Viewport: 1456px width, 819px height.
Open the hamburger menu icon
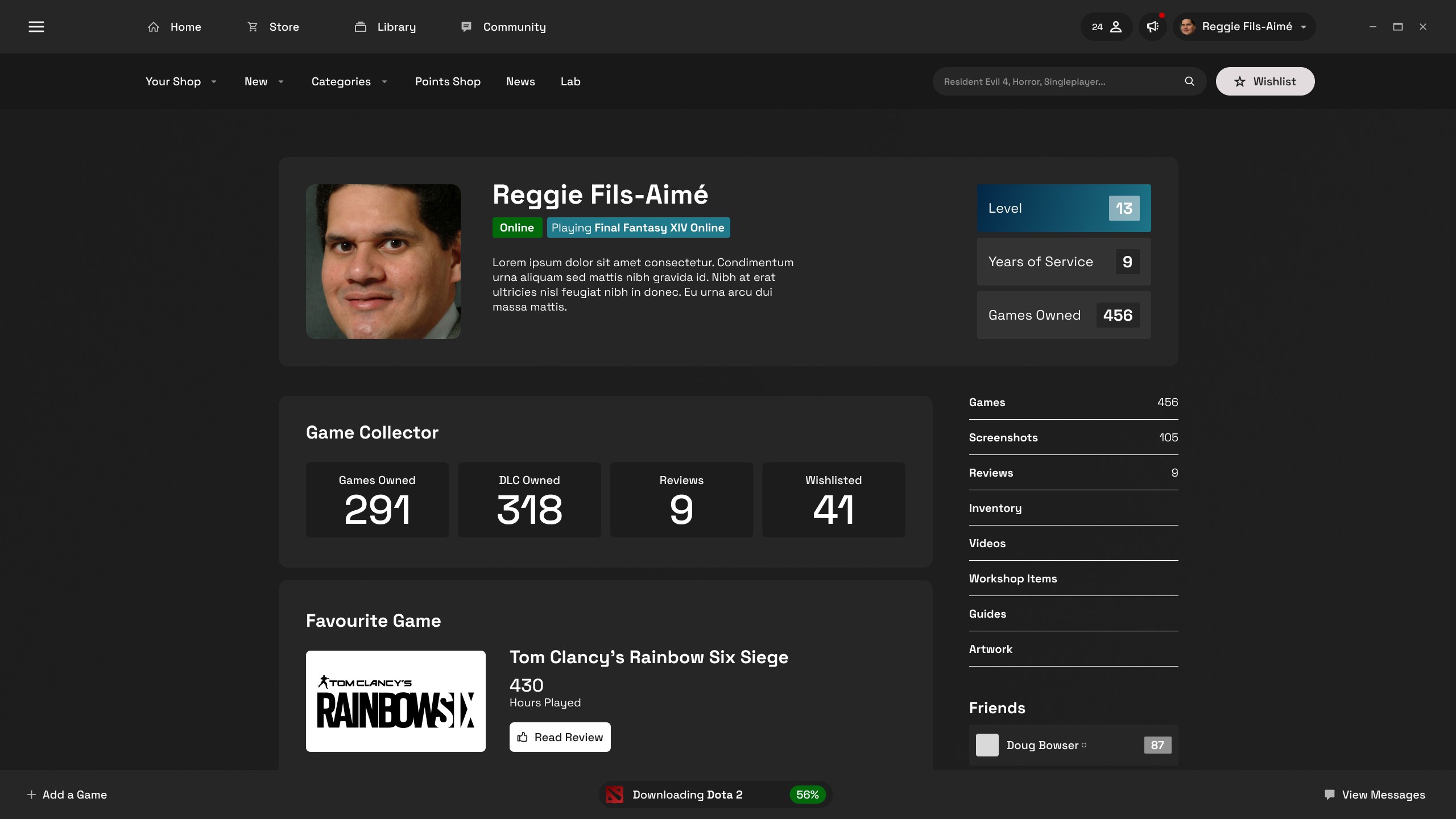36,27
